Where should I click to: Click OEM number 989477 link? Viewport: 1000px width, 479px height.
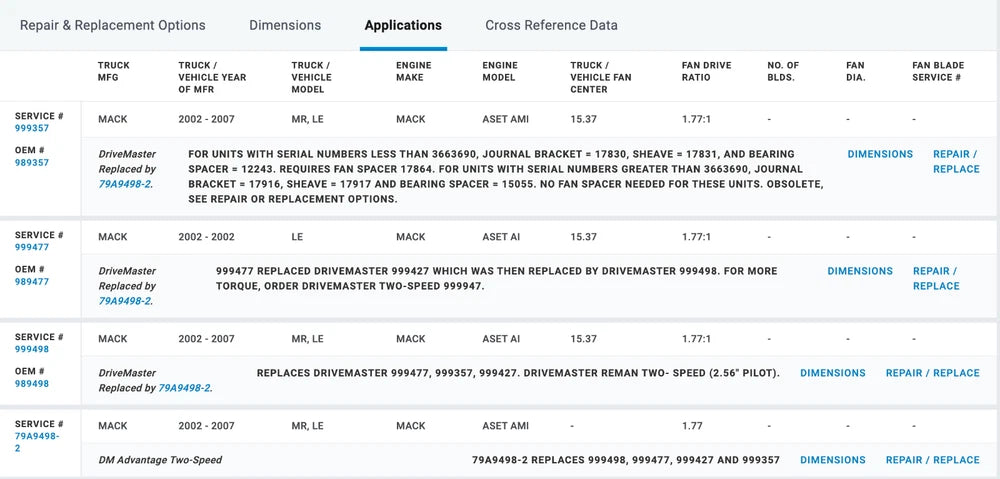32,282
